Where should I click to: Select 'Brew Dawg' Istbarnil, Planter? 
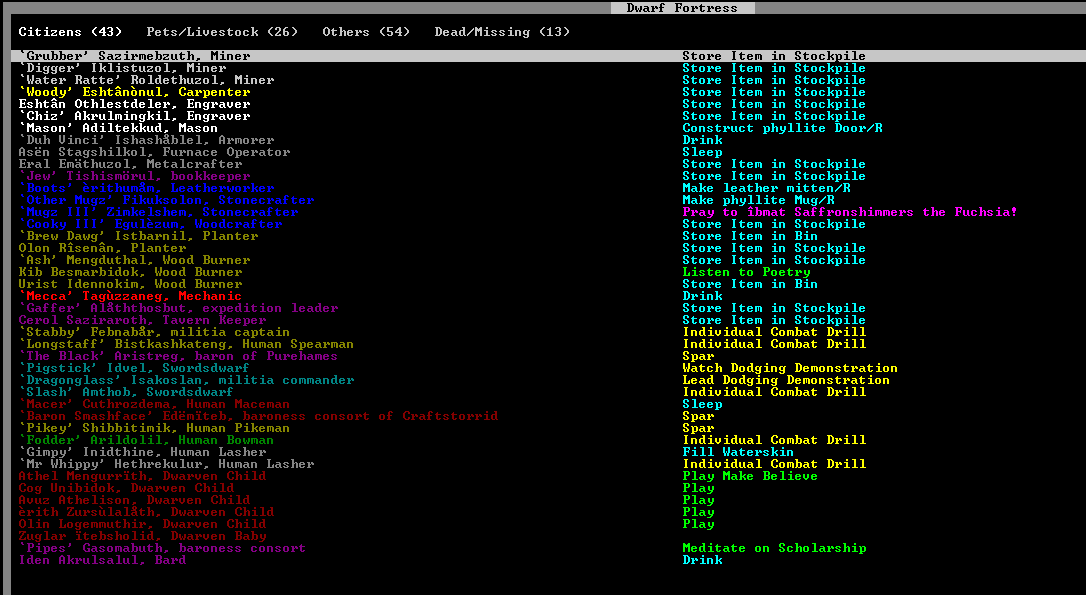[138, 236]
